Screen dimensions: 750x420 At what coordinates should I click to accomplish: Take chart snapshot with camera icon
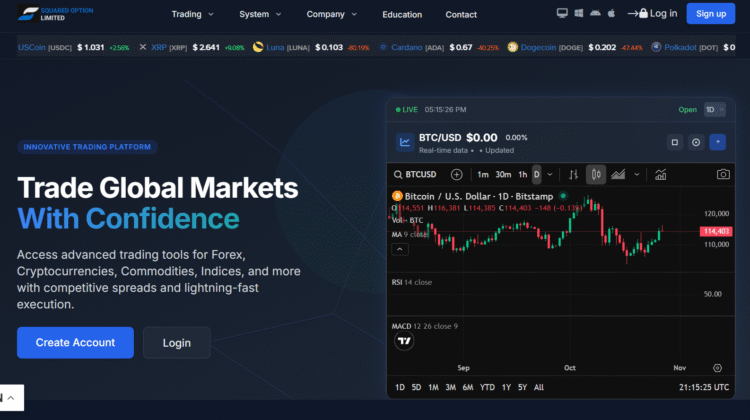pyautogui.click(x=722, y=174)
